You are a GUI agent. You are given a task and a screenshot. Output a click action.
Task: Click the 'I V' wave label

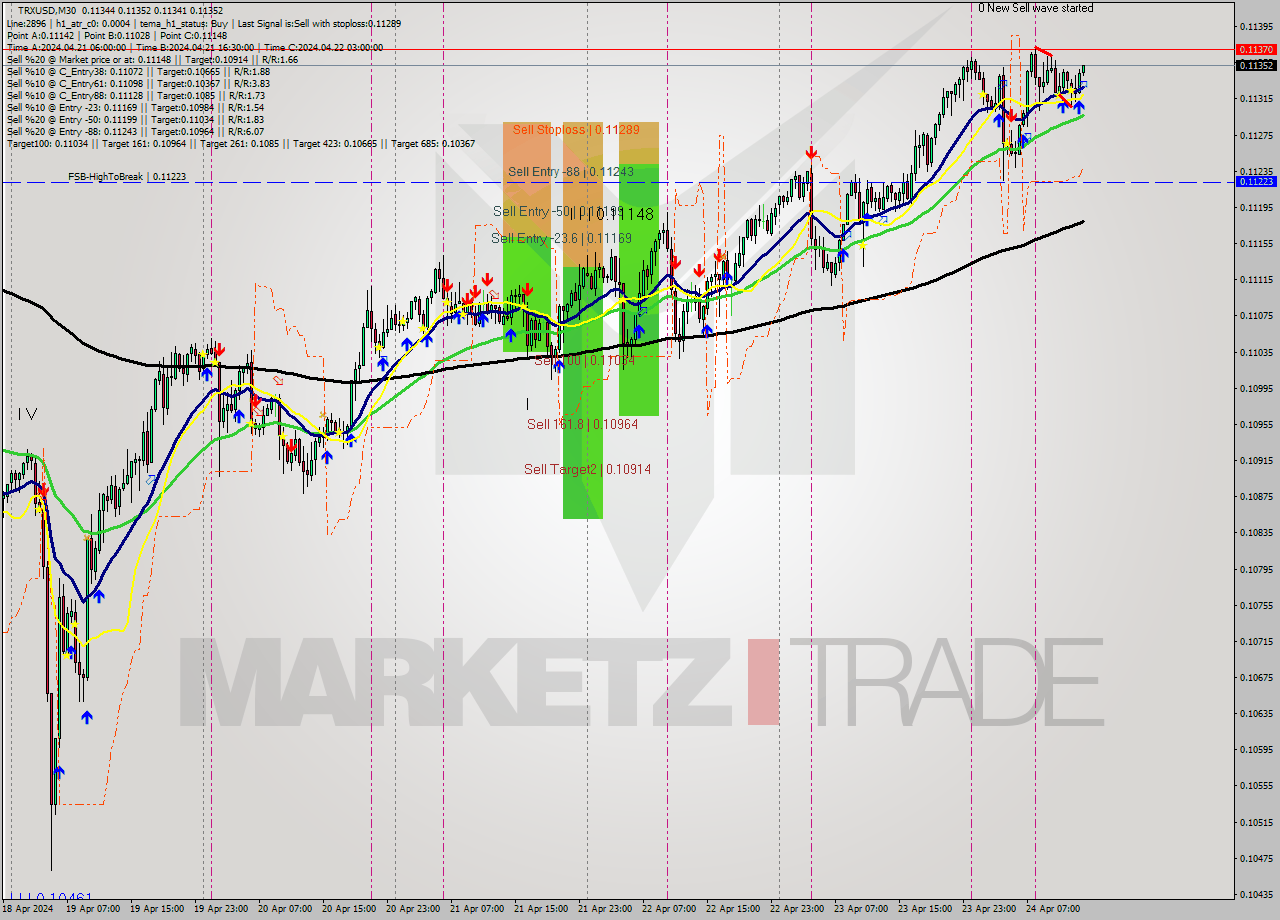(27, 413)
